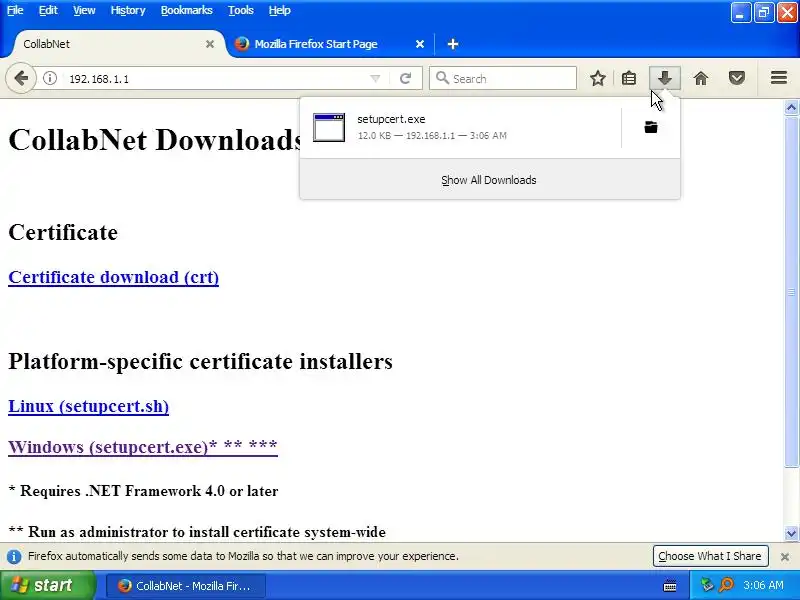Click Show All Downloads
Image resolution: width=800 pixels, height=600 pixels.
tap(489, 180)
